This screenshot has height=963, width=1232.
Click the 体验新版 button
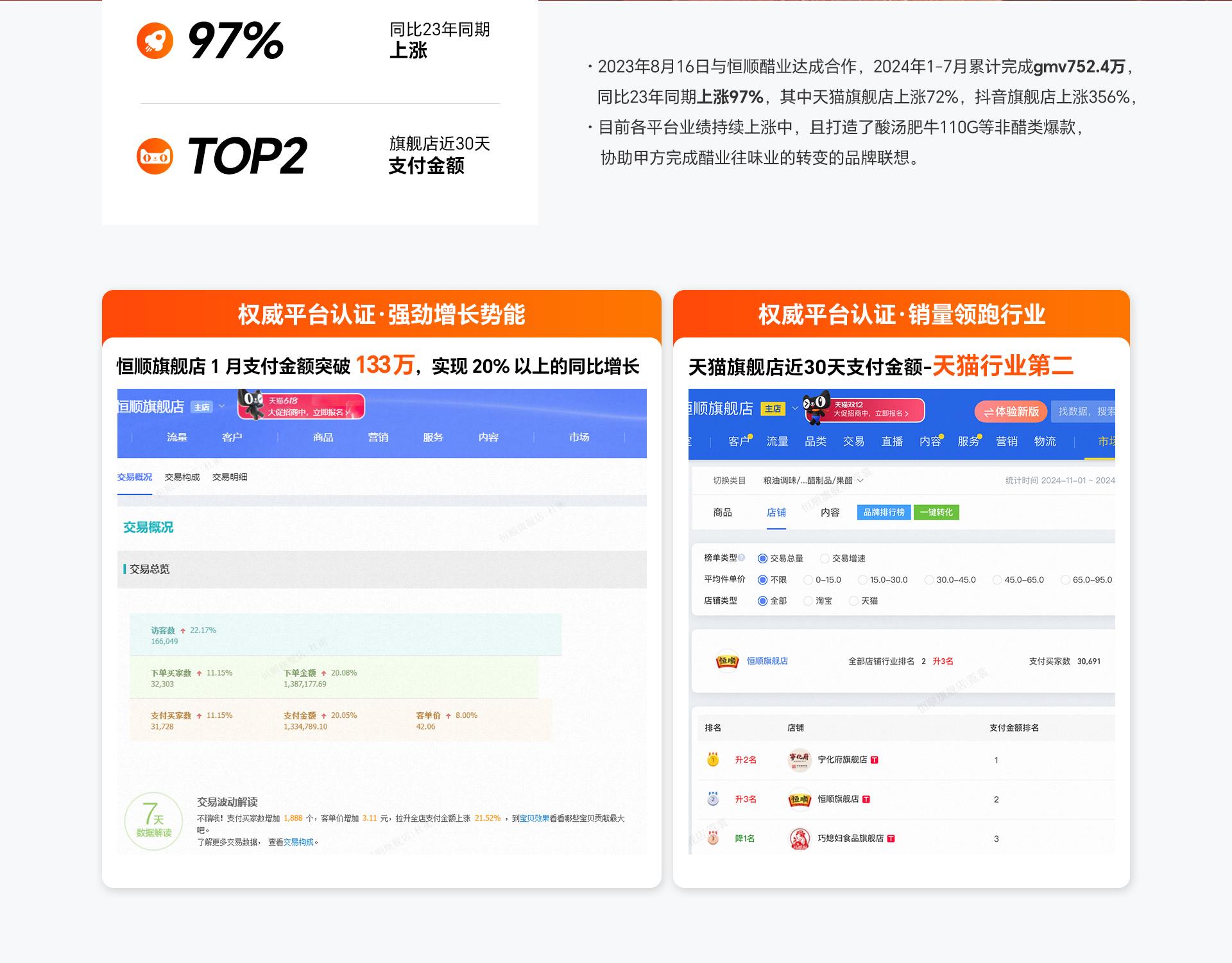click(1011, 412)
